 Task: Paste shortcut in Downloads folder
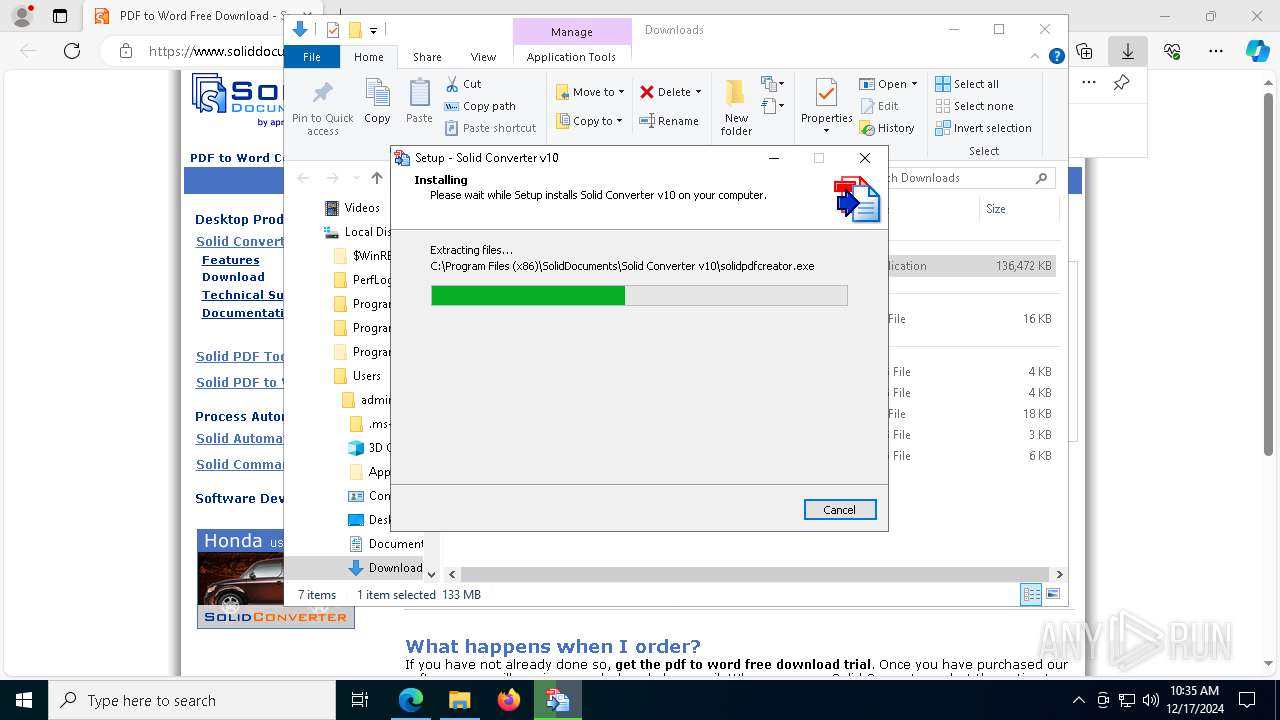tap(491, 128)
